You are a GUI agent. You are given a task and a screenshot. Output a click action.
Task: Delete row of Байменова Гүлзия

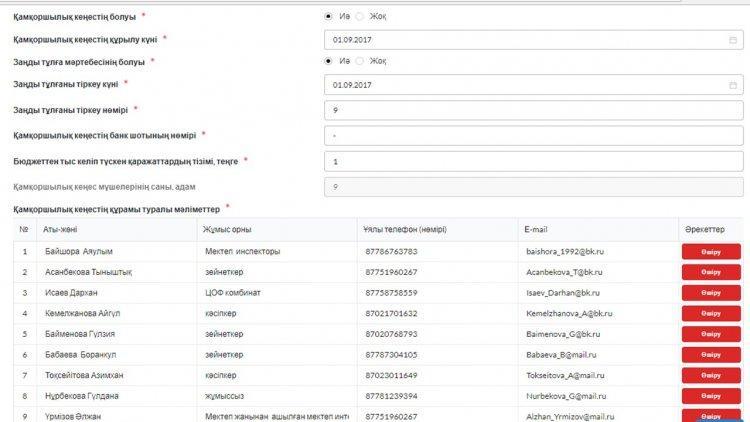[x=711, y=334]
